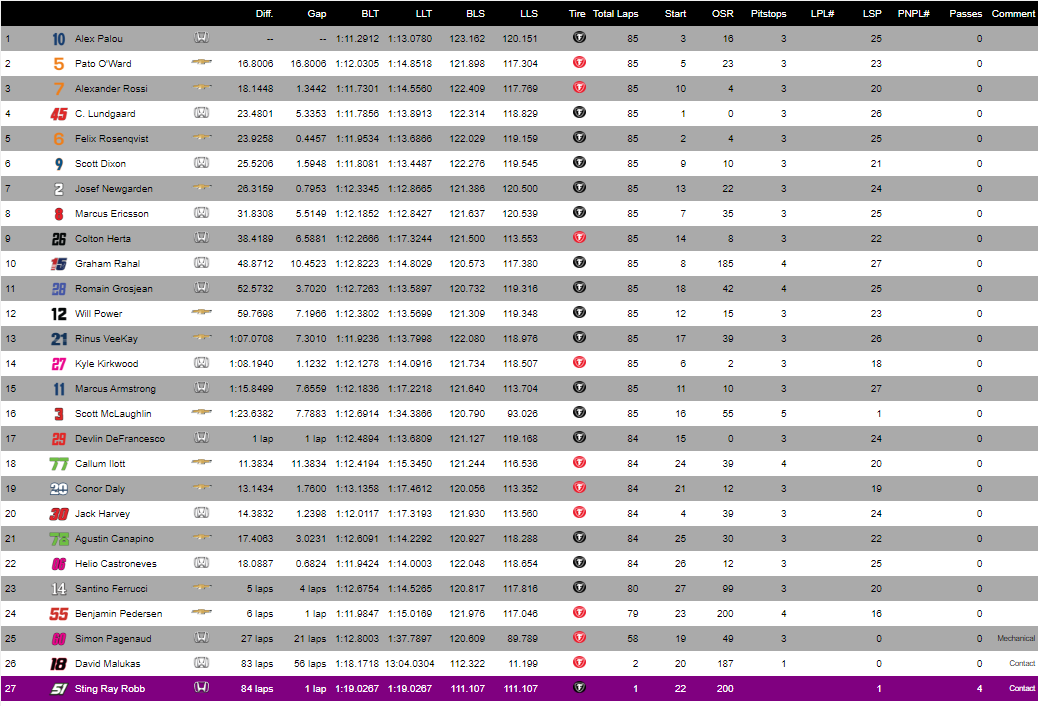1038x706 pixels.
Task: Click the black primary tire icon on Scott Dixon's row
Action: coord(578,163)
